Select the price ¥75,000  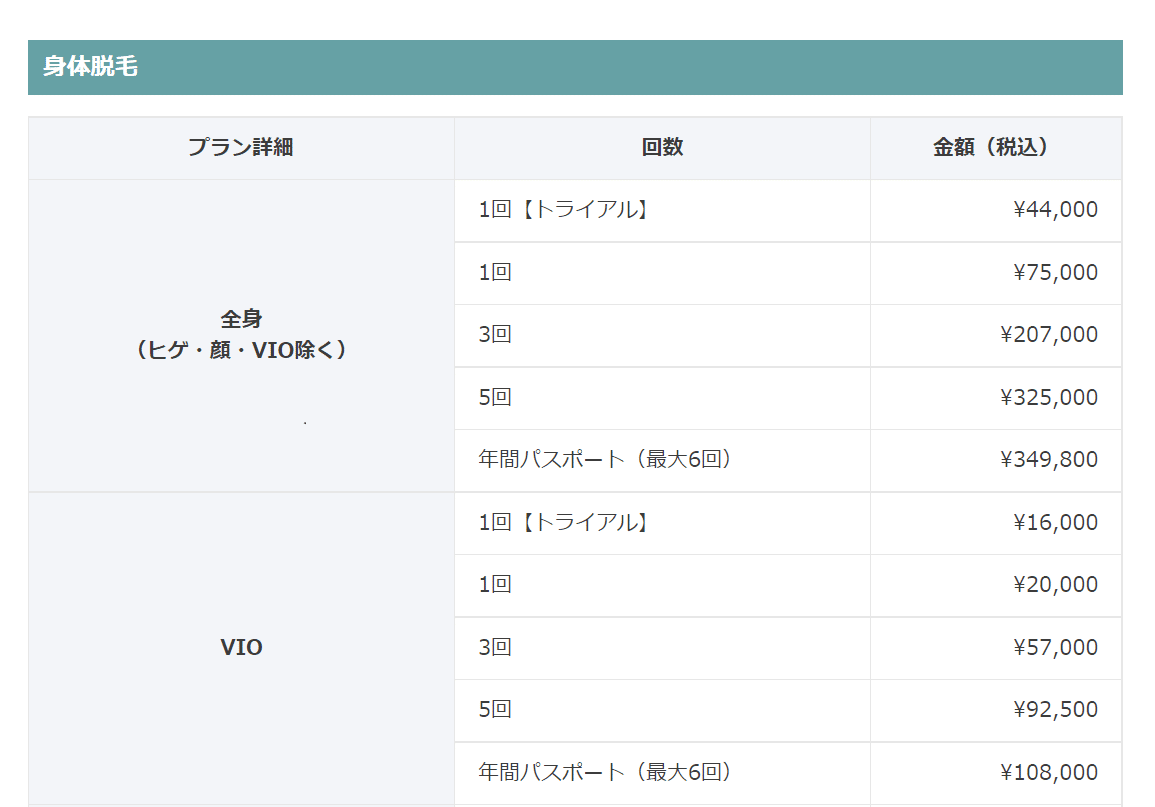click(1056, 272)
